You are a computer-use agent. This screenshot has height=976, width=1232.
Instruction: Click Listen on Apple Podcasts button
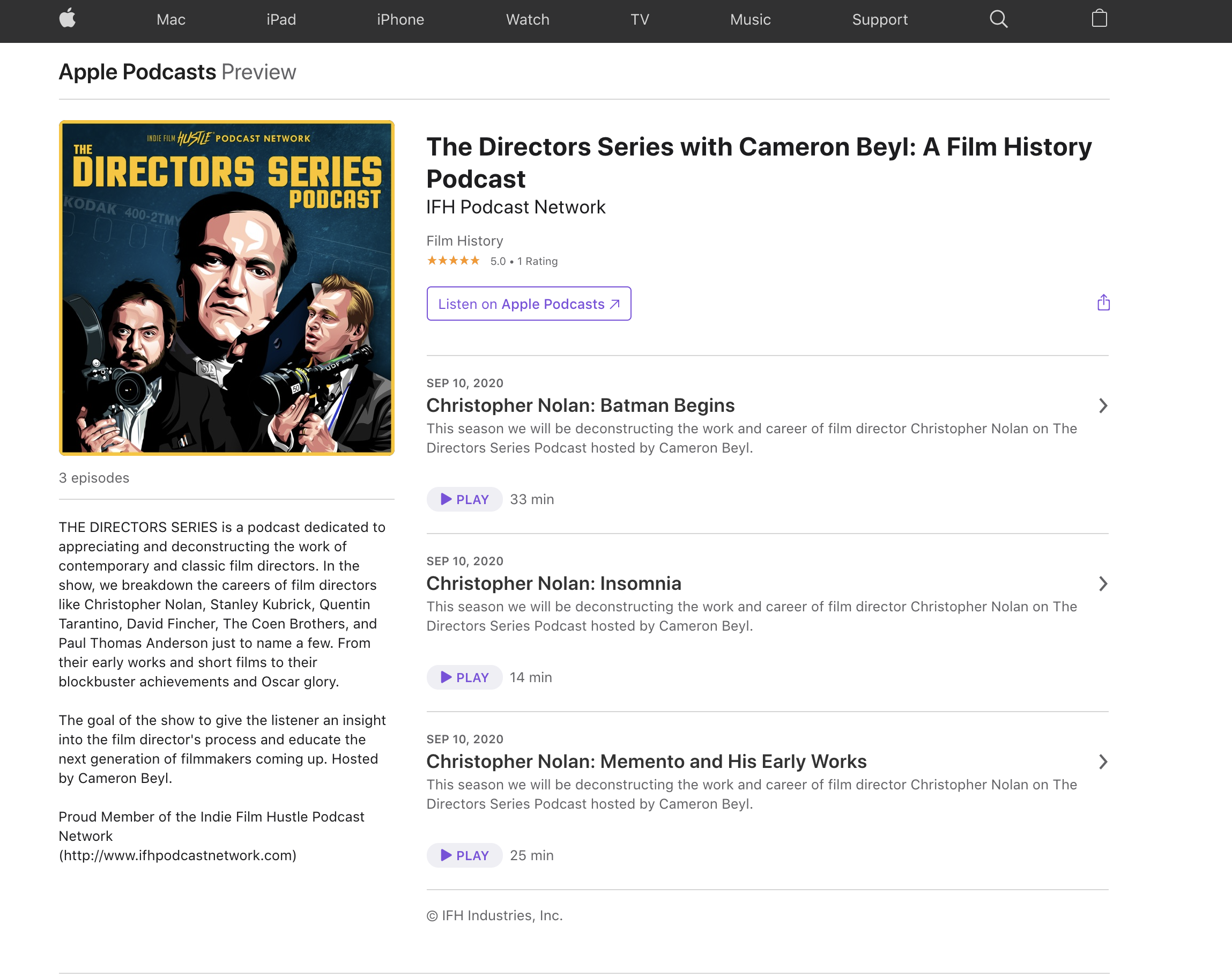(528, 304)
